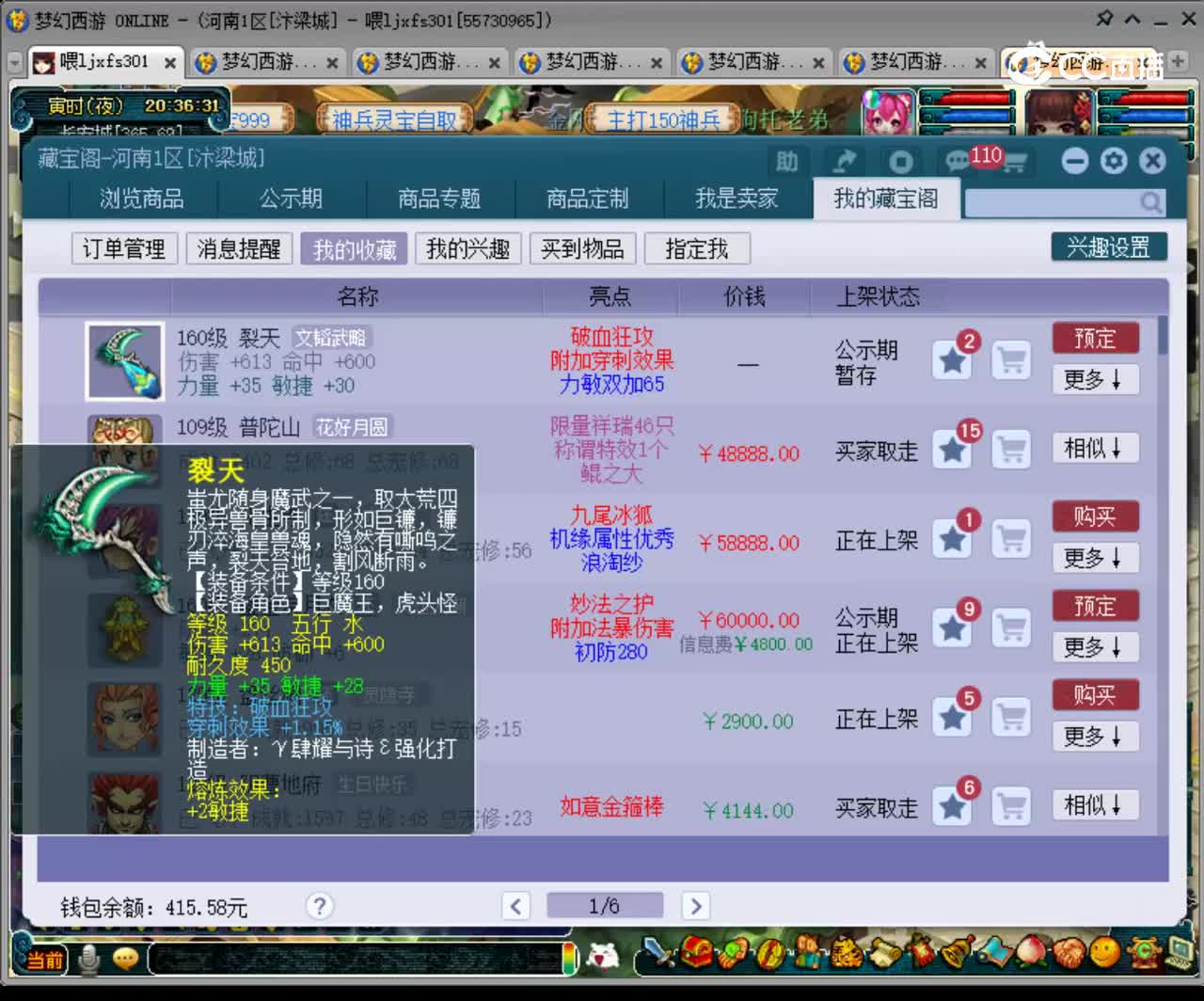The height and width of the screenshot is (1001, 1204).
Task: Switch to 浏览商品 tab
Action: [x=142, y=199]
